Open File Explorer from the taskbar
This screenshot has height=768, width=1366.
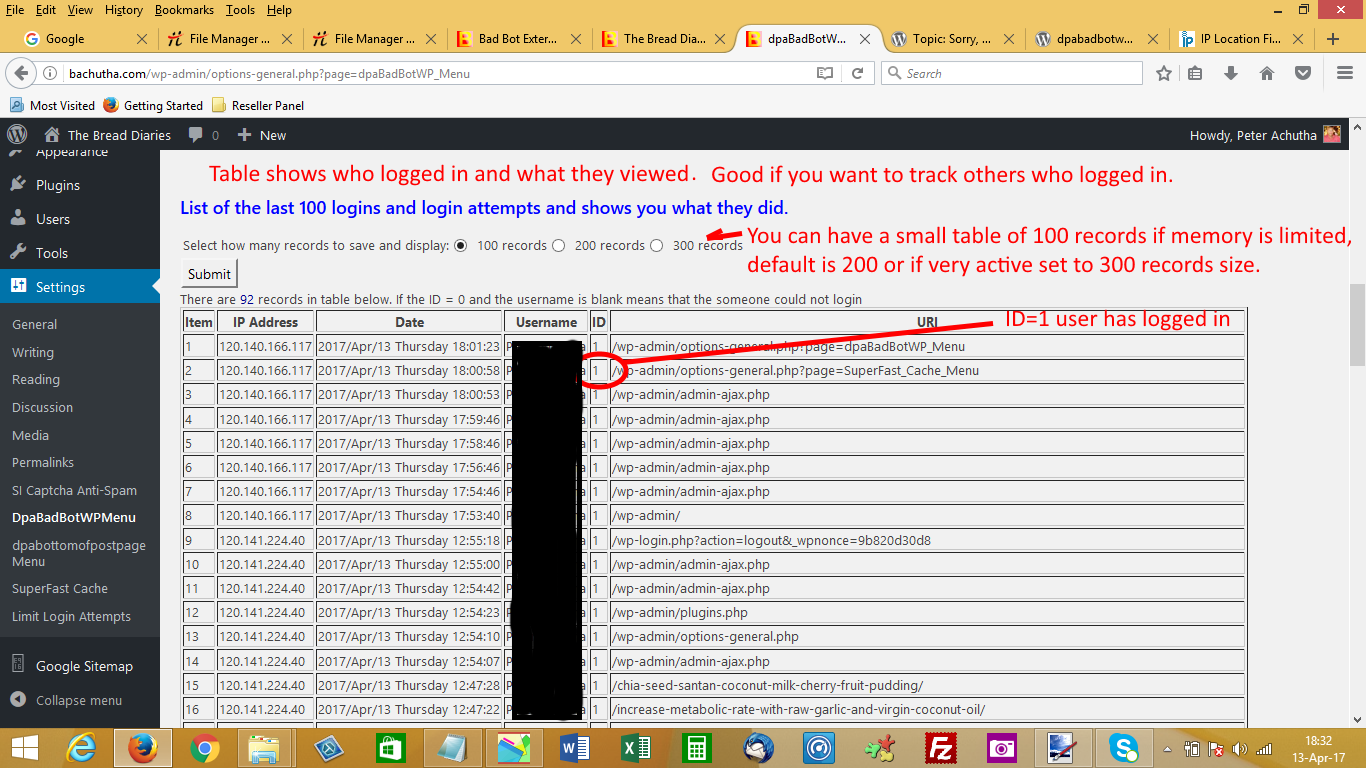(266, 748)
